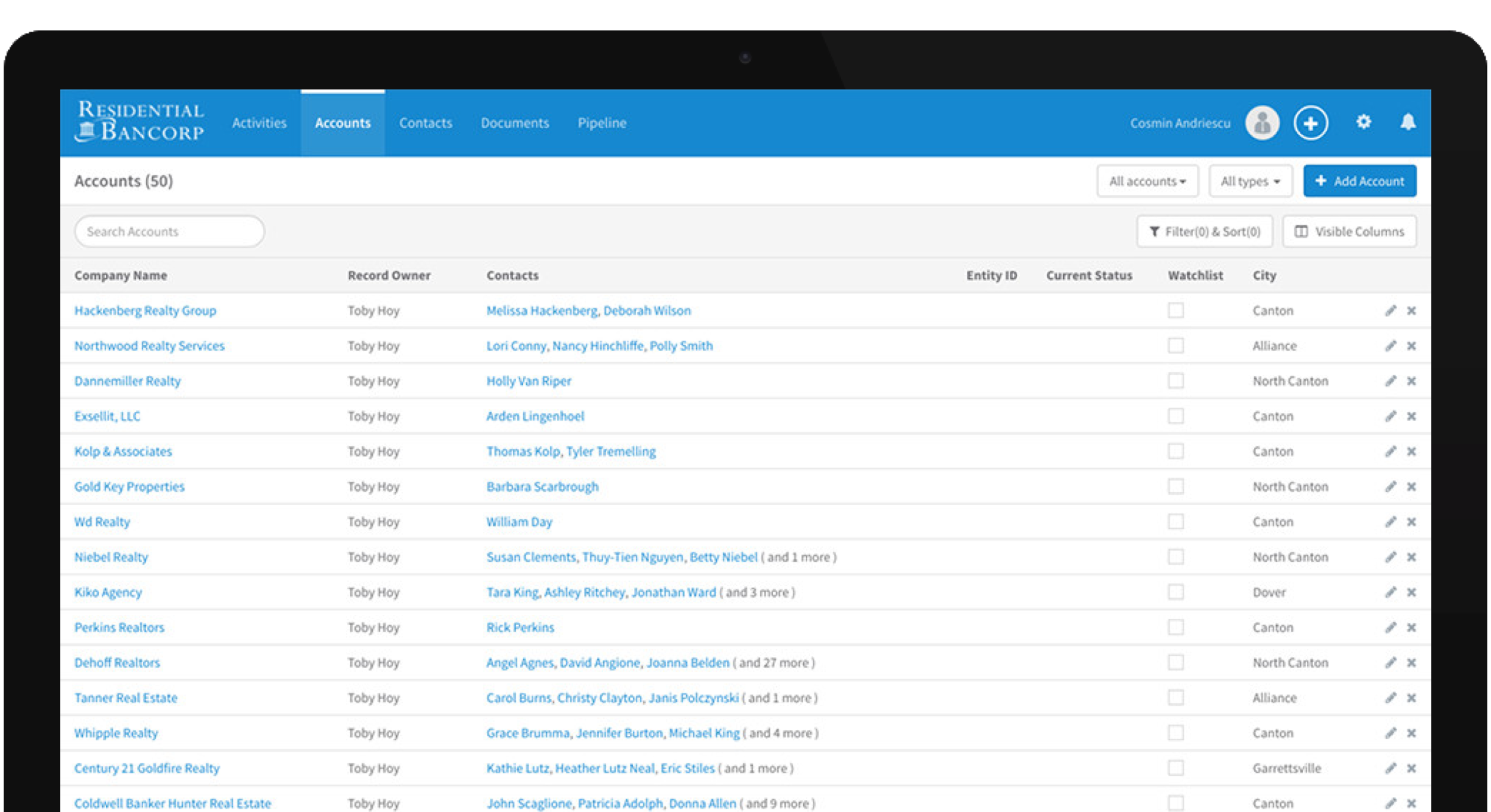Click pencil icon for Kiko Agency row
The image size is (1491, 812).
(1390, 592)
